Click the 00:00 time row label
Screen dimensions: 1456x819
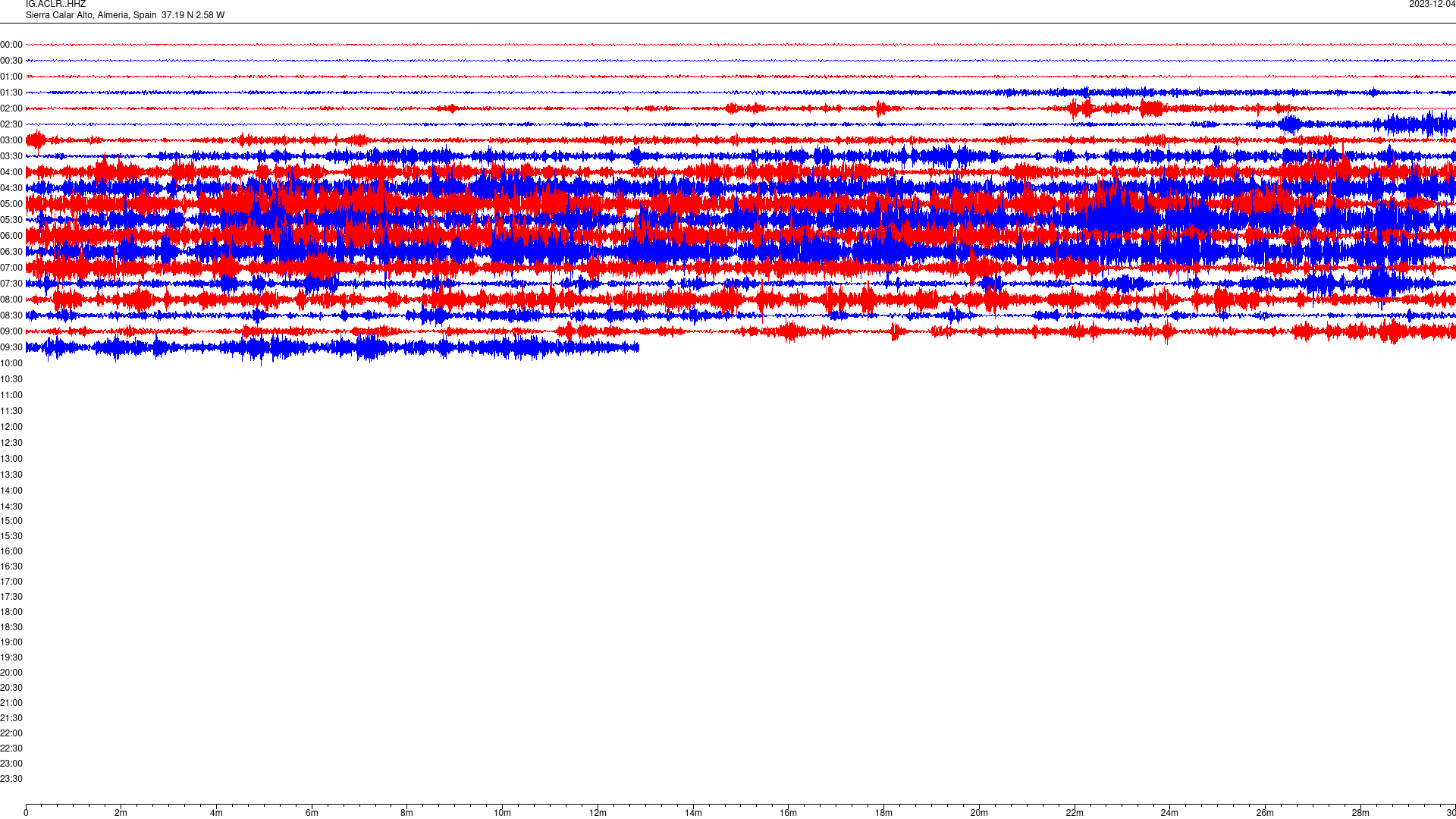(11, 45)
